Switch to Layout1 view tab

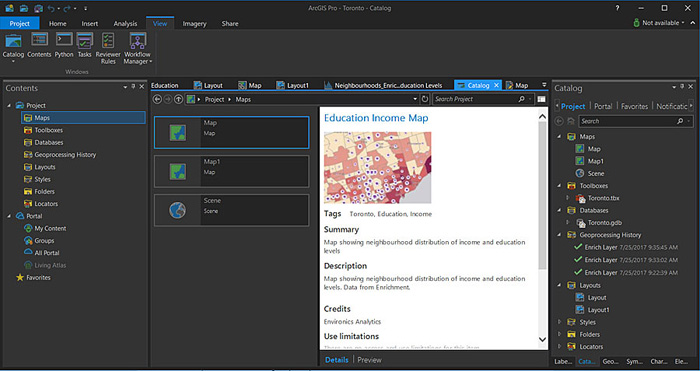(292, 85)
